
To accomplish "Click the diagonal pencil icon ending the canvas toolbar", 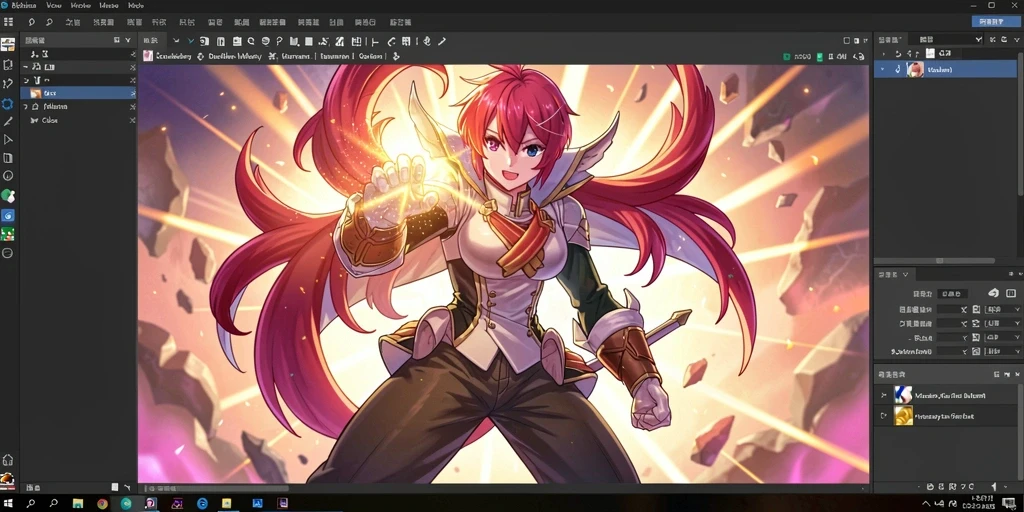I will (x=441, y=41).
